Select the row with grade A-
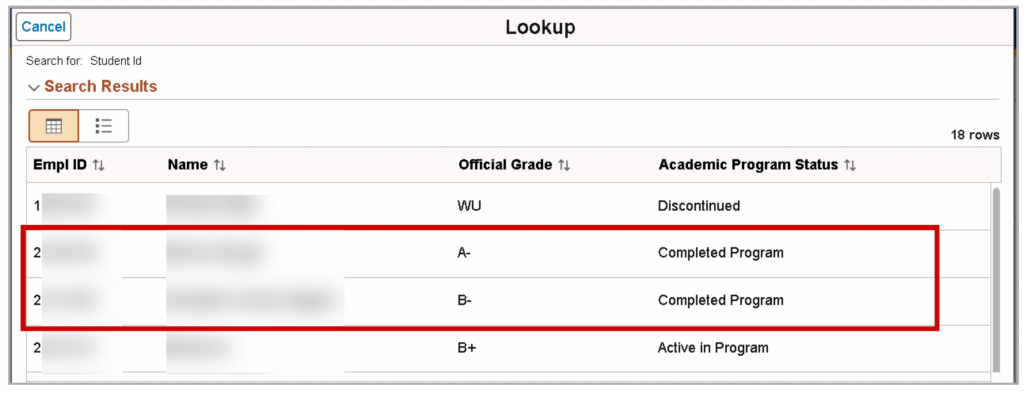1024x393 pixels. (x=507, y=253)
